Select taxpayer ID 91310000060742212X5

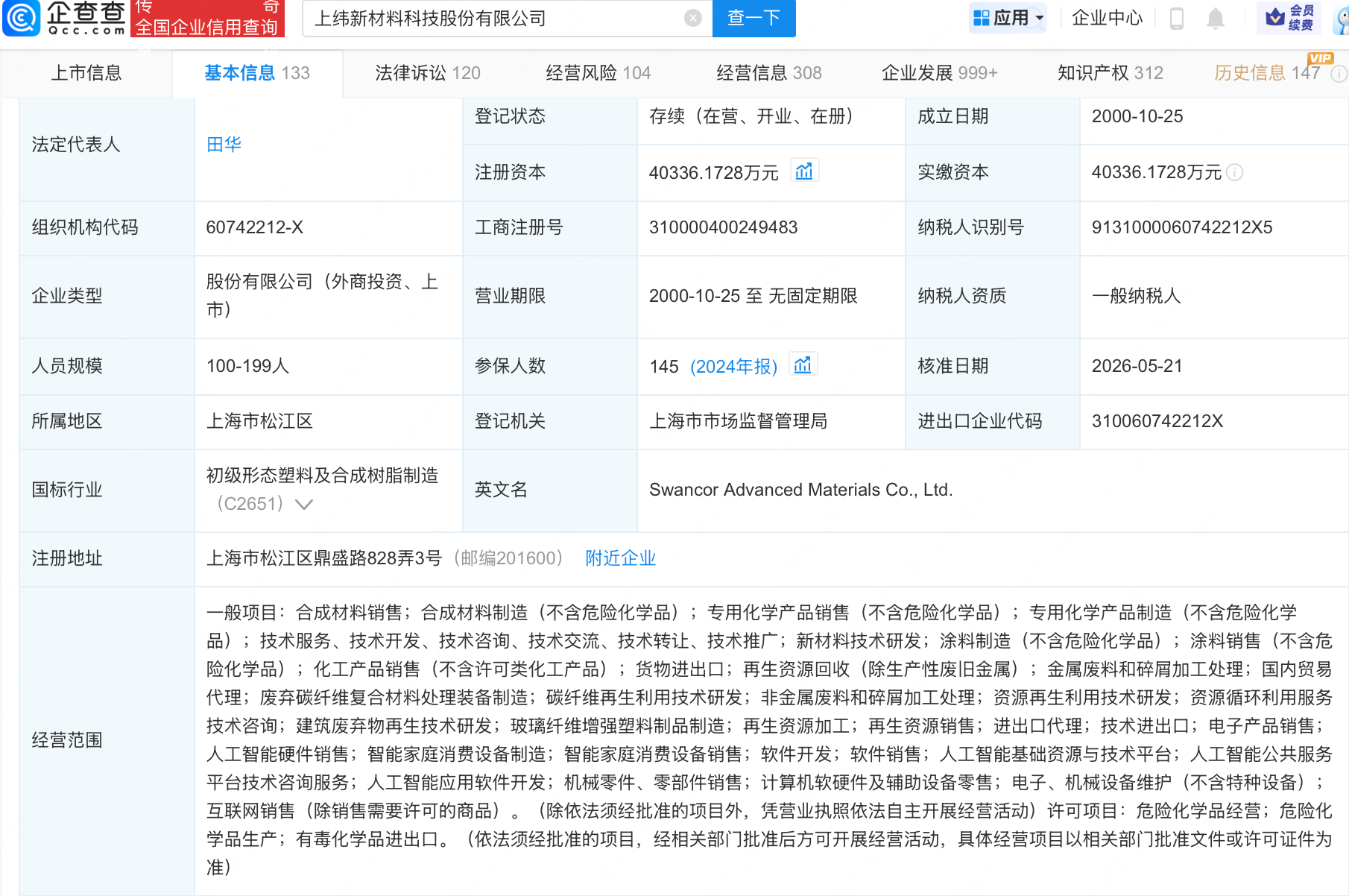click(x=1182, y=227)
